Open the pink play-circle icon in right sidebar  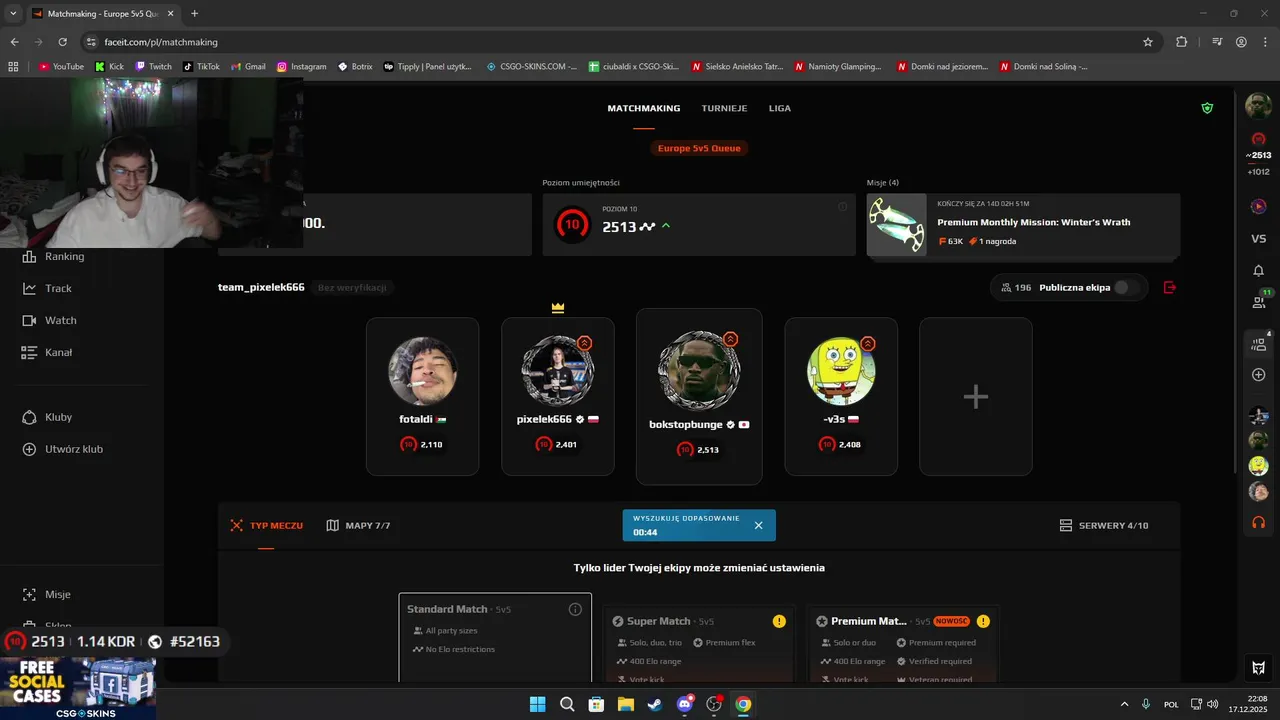(x=1258, y=206)
